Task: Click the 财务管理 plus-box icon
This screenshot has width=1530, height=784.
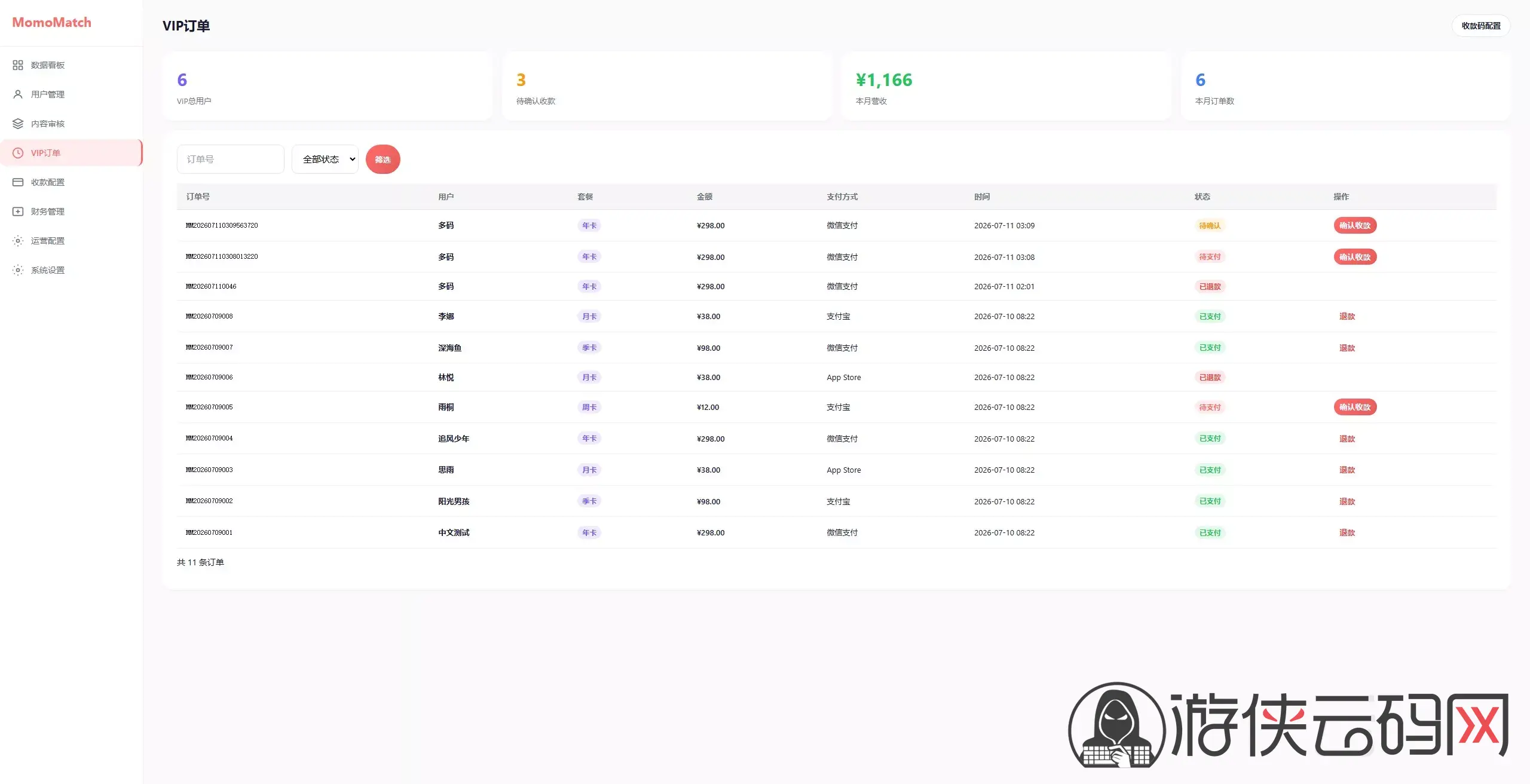Action: click(18, 212)
